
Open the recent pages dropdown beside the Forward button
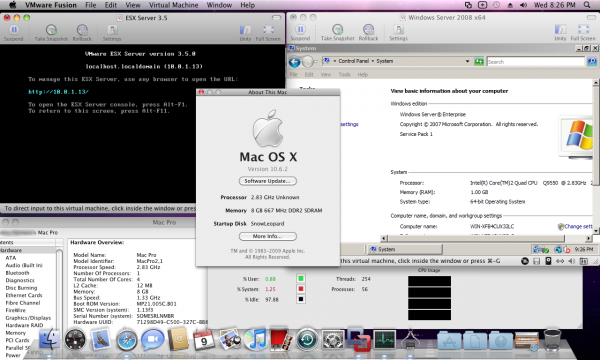(x=316, y=62)
